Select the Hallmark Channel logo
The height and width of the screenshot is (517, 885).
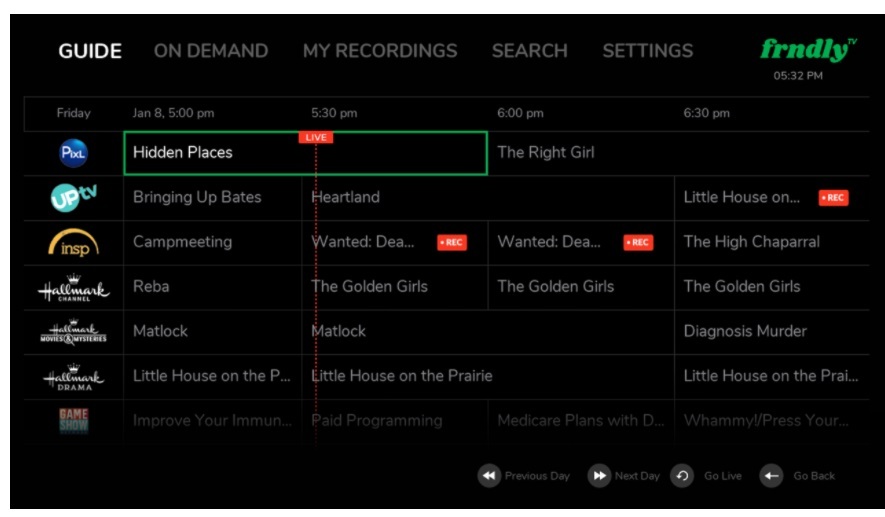pyautogui.click(x=73, y=287)
